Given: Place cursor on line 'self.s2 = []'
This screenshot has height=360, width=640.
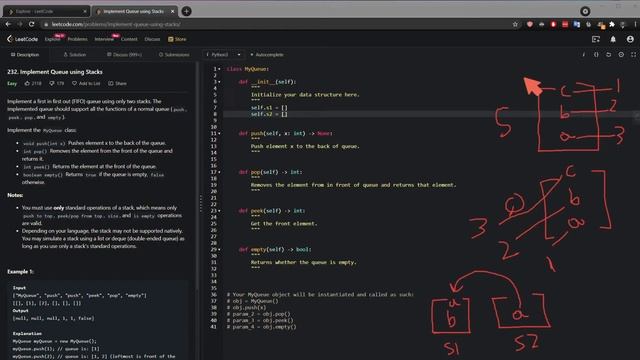Looking at the screenshot, I should point(269,114).
